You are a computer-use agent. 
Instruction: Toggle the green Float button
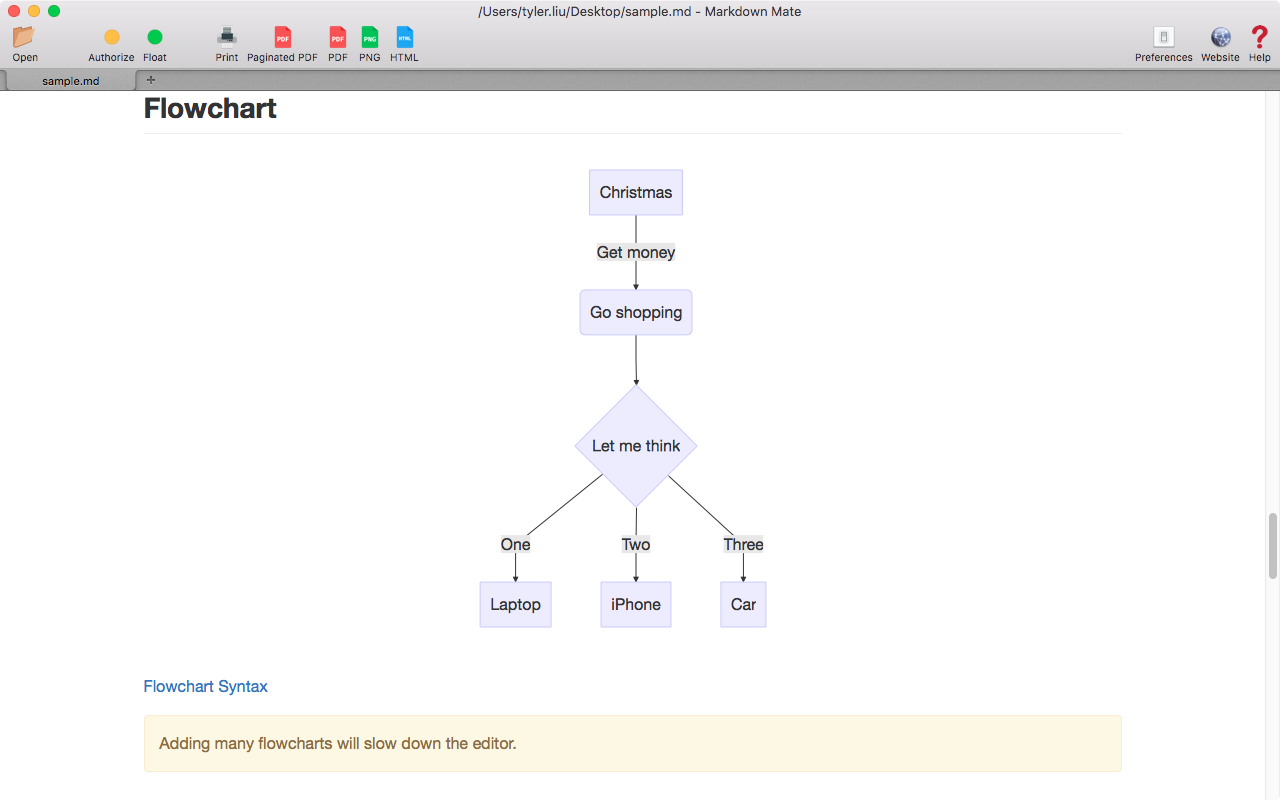pos(155,37)
